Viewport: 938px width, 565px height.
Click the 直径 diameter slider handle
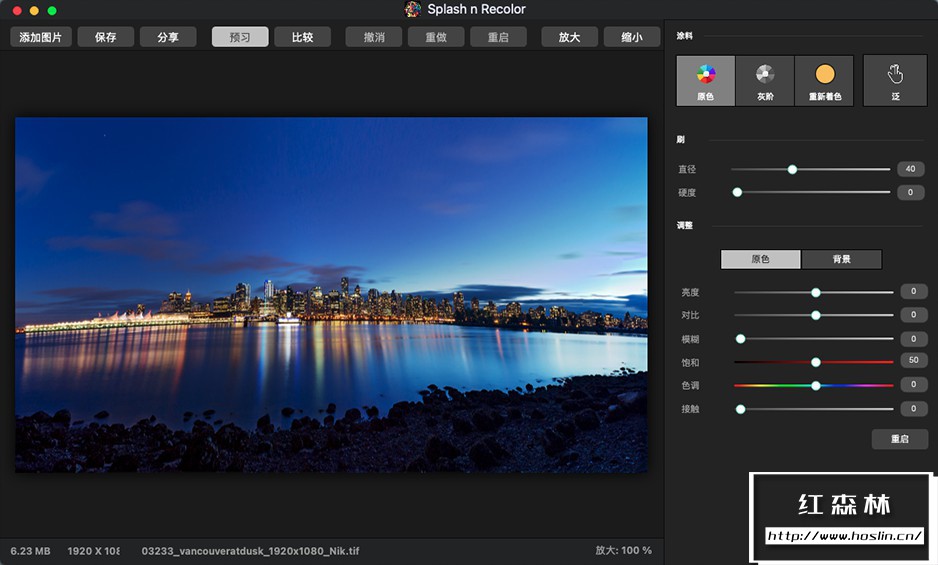pos(792,170)
